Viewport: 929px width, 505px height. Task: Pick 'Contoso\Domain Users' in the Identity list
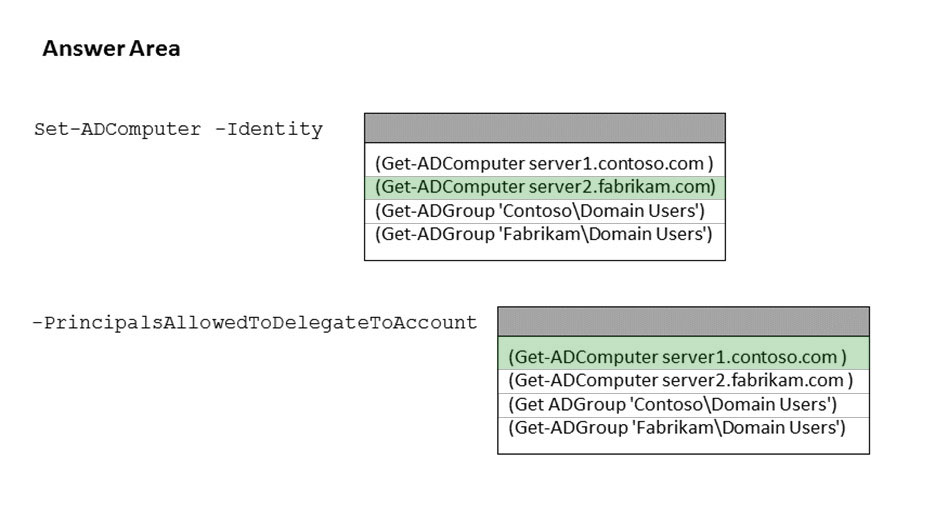pos(540,211)
